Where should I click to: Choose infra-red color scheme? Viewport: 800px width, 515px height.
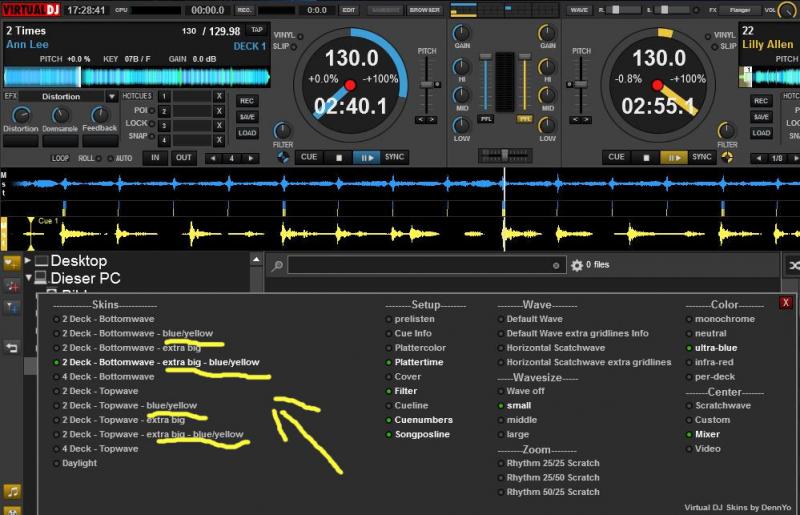click(x=710, y=362)
